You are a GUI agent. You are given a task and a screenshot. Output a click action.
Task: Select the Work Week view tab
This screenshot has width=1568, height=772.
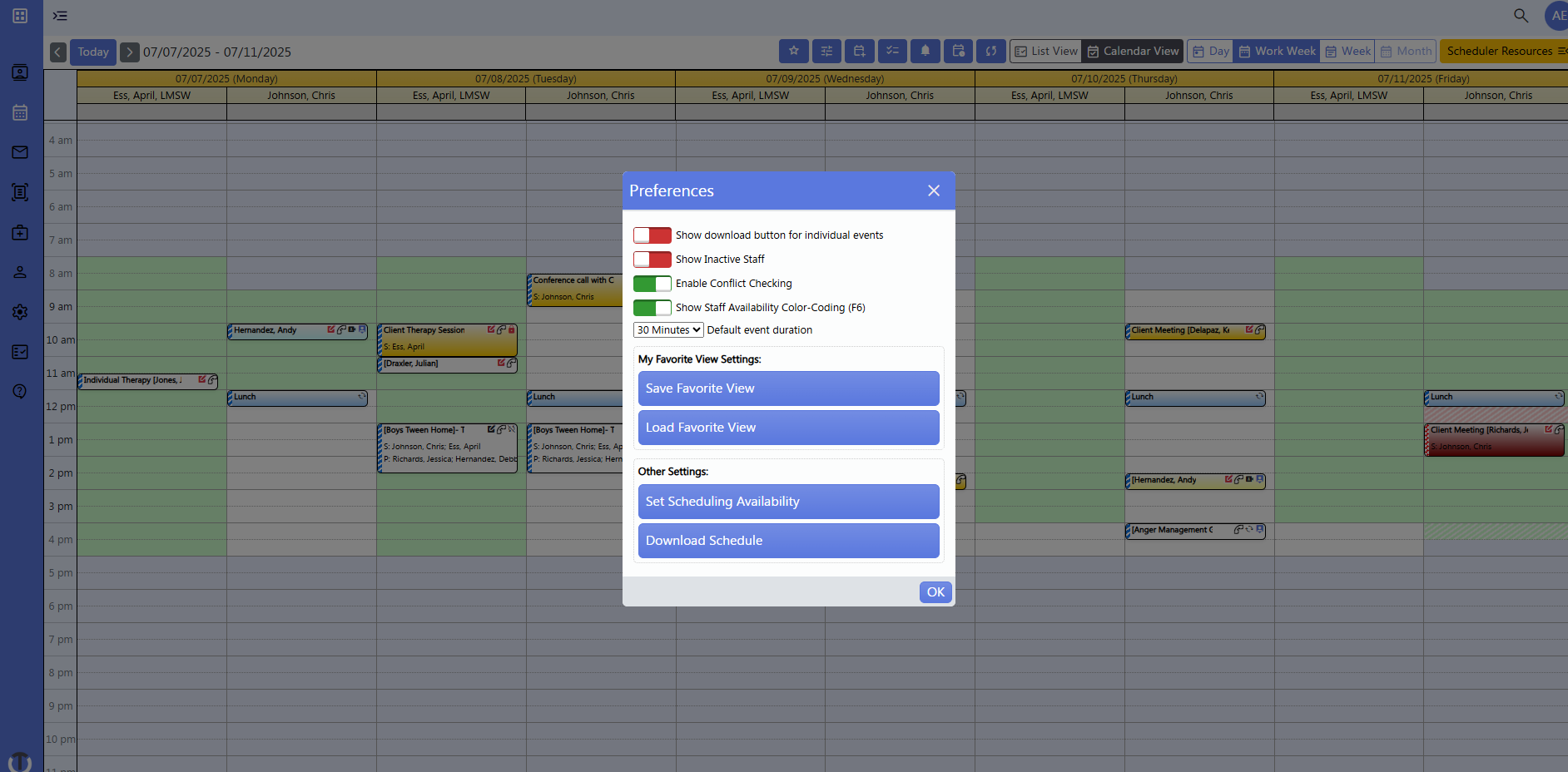pyautogui.click(x=1277, y=51)
